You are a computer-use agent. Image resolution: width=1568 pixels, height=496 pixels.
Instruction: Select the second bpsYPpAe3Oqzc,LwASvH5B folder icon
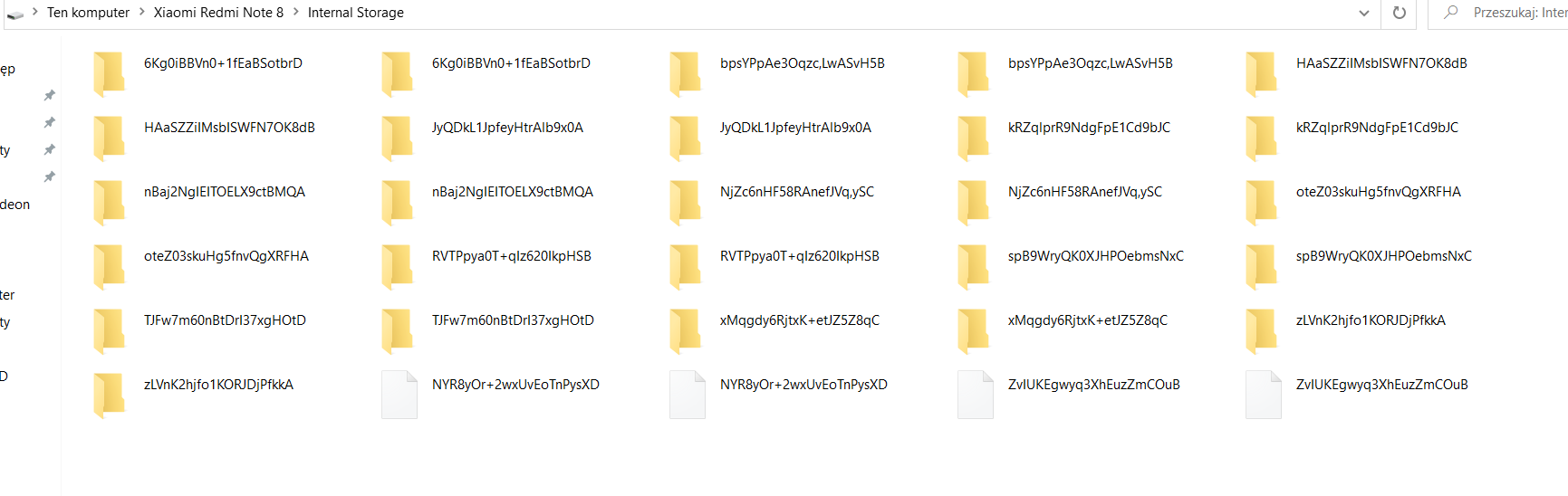(x=974, y=74)
